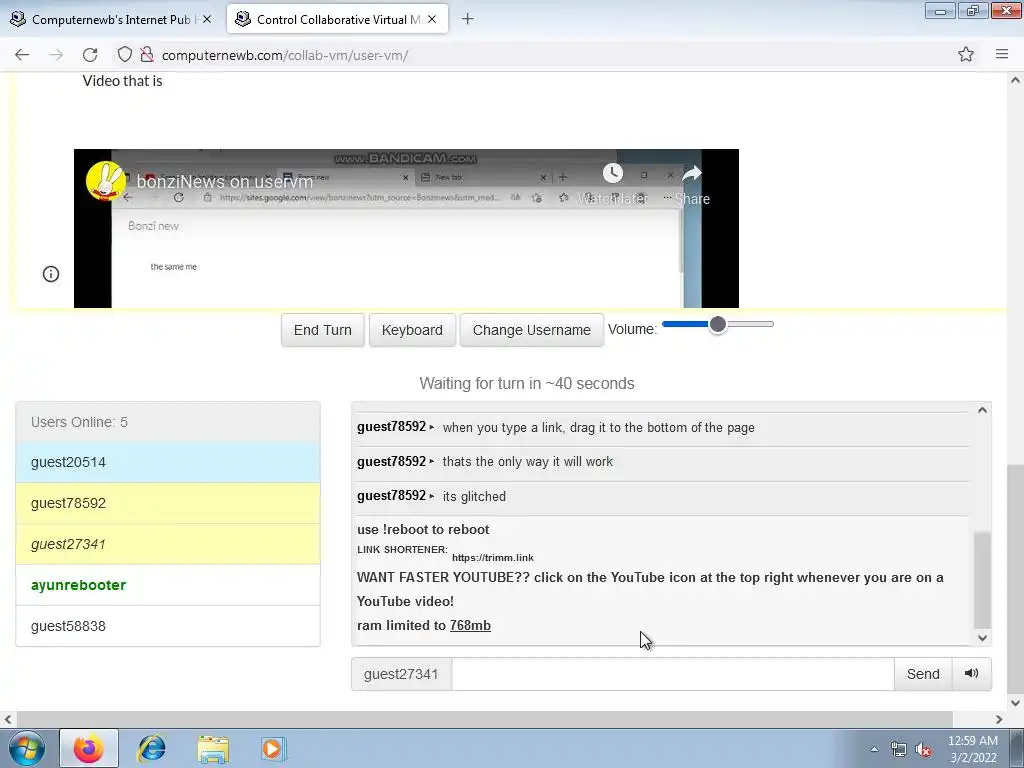Open a new tab with the plus button
This screenshot has height=768, width=1024.
click(x=467, y=19)
